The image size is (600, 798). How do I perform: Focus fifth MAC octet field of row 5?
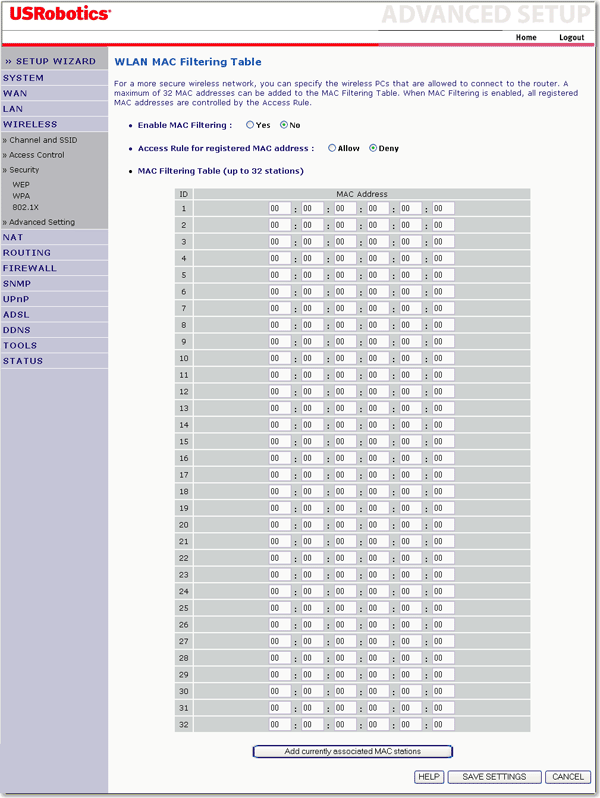pyautogui.click(x=411, y=275)
